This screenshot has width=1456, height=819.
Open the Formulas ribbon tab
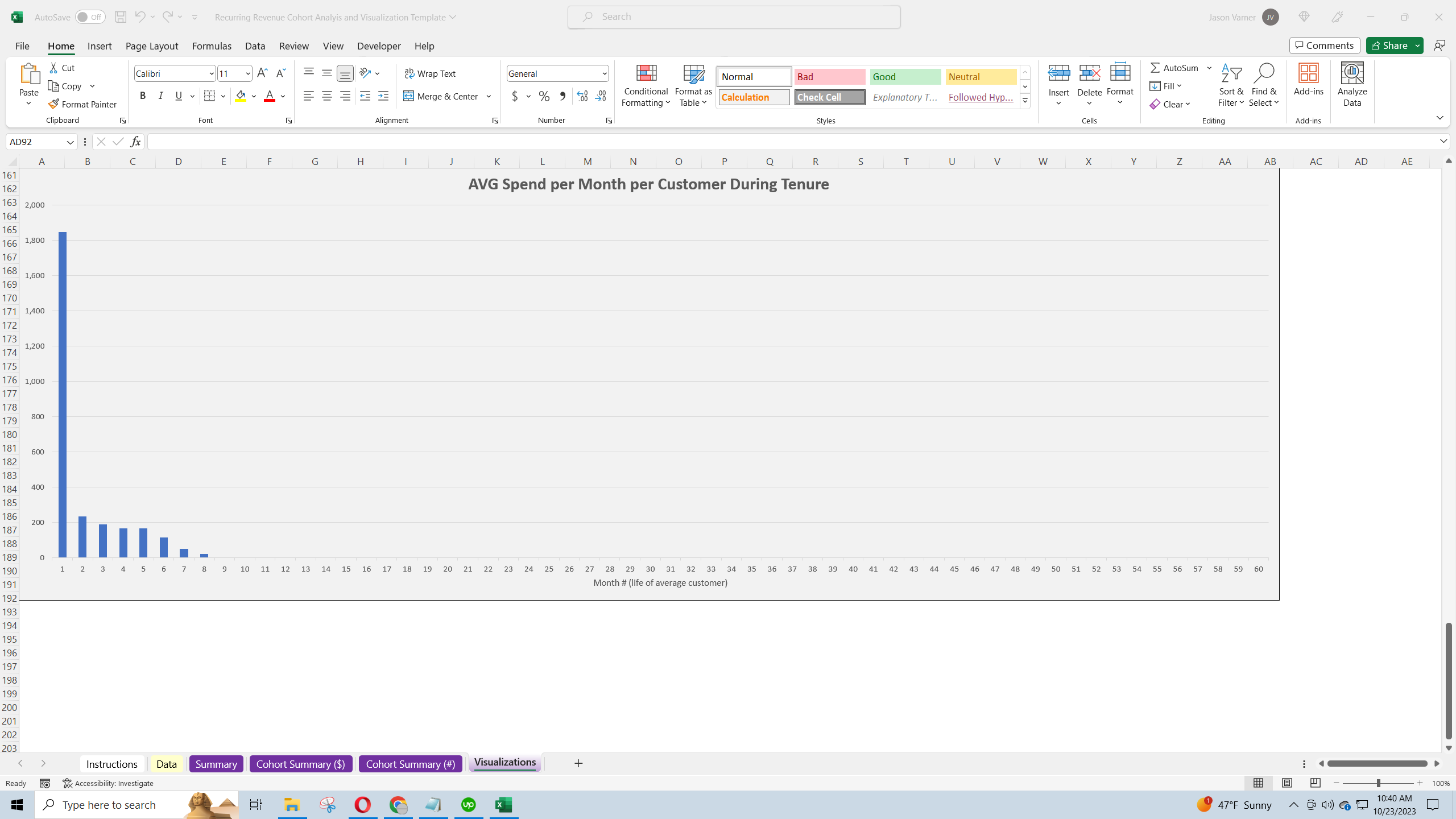coord(212,45)
